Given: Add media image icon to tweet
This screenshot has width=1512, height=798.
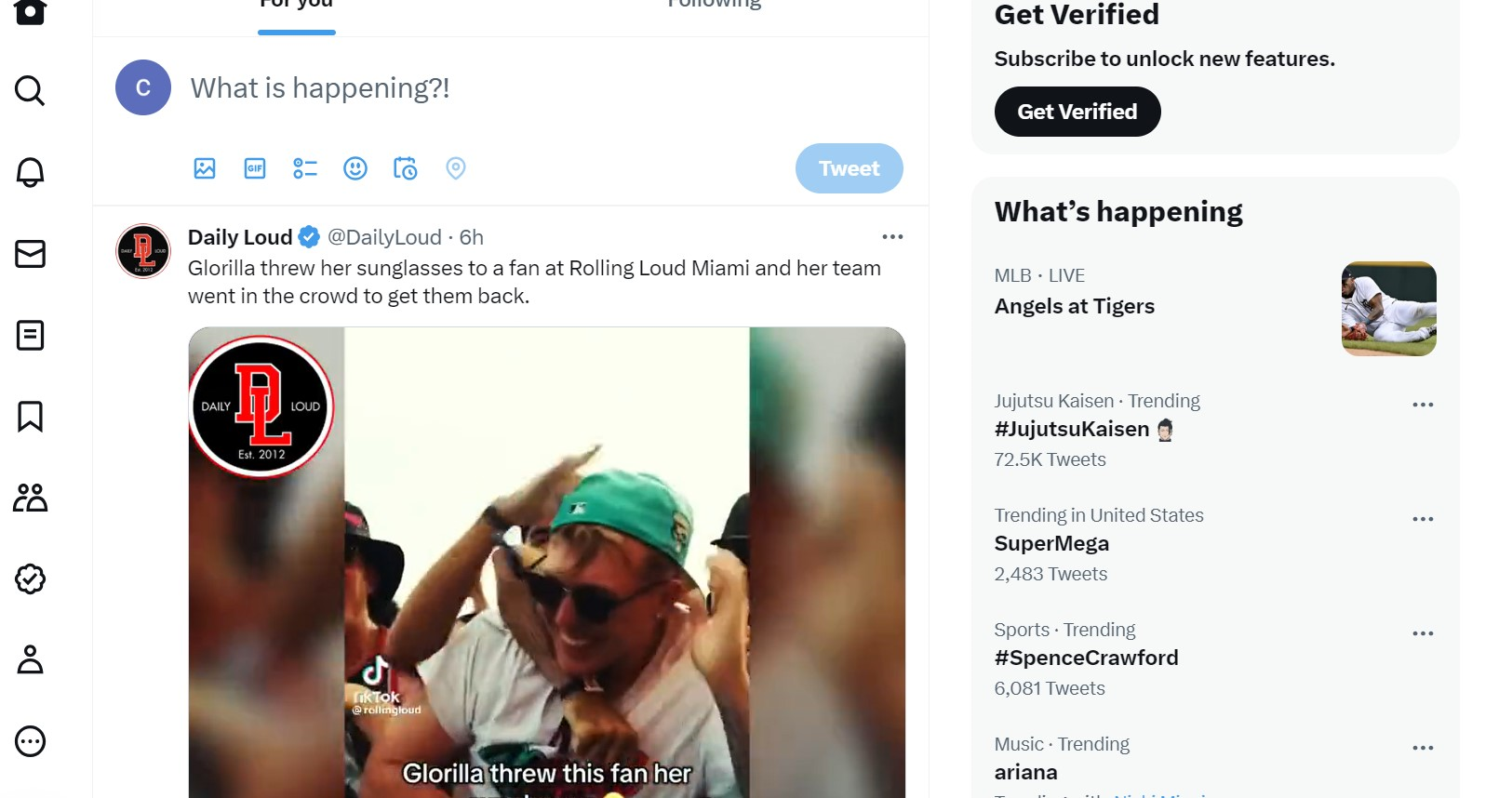Looking at the screenshot, I should click(205, 168).
